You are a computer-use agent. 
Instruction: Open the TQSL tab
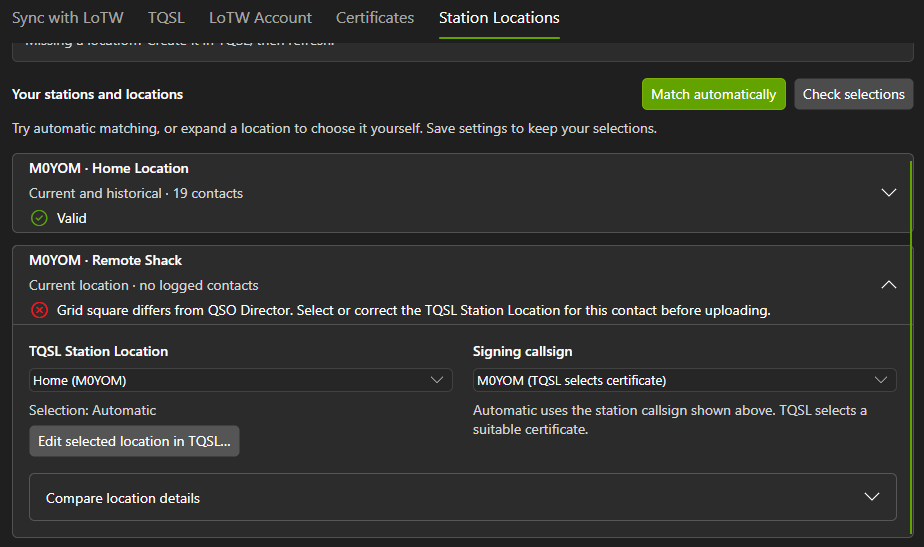click(166, 18)
